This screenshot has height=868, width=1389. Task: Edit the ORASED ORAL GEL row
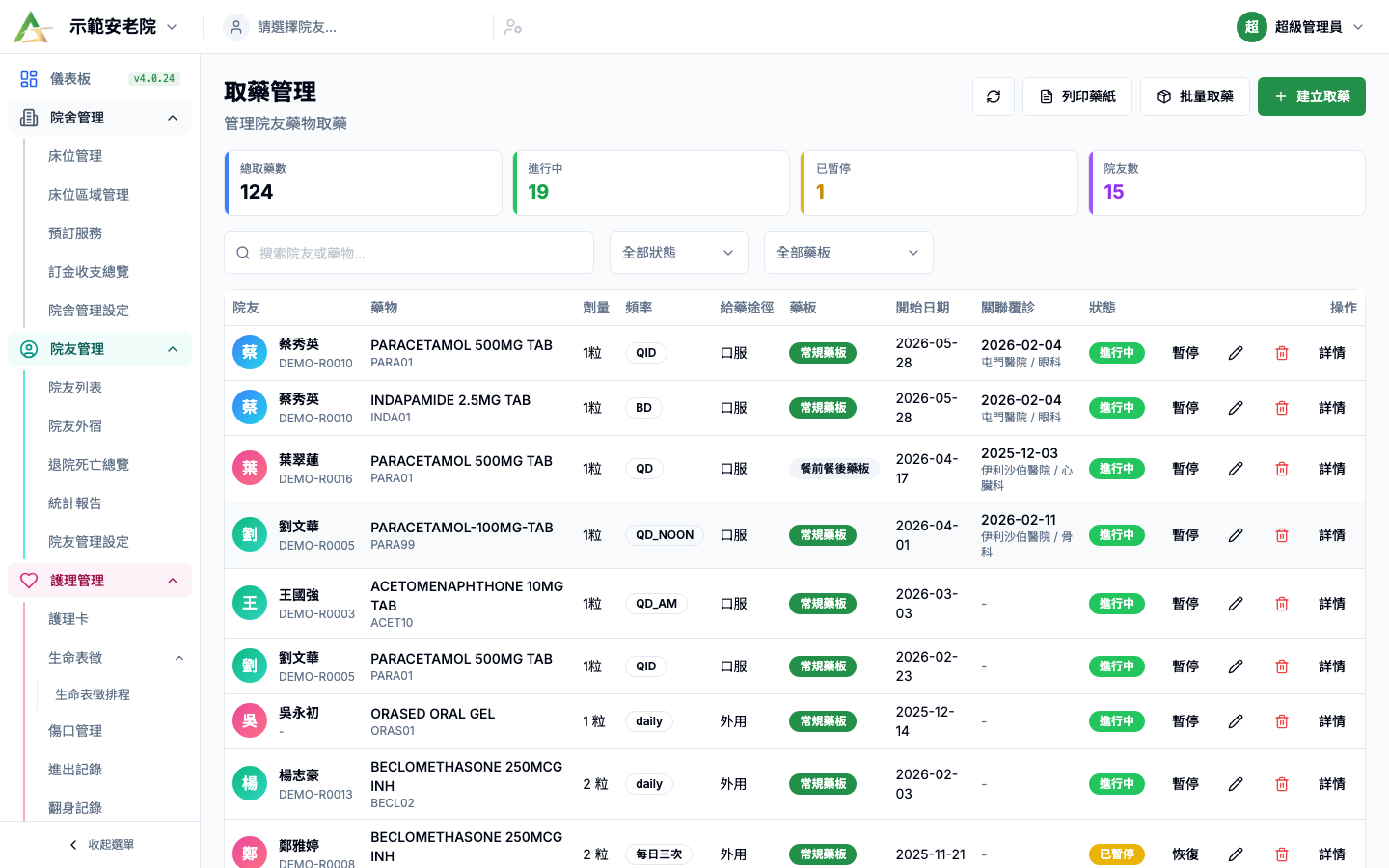click(1236, 721)
